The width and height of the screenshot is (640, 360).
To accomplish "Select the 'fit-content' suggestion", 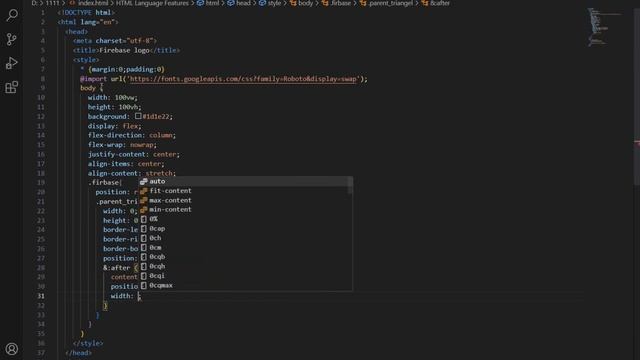I will point(246,191).
